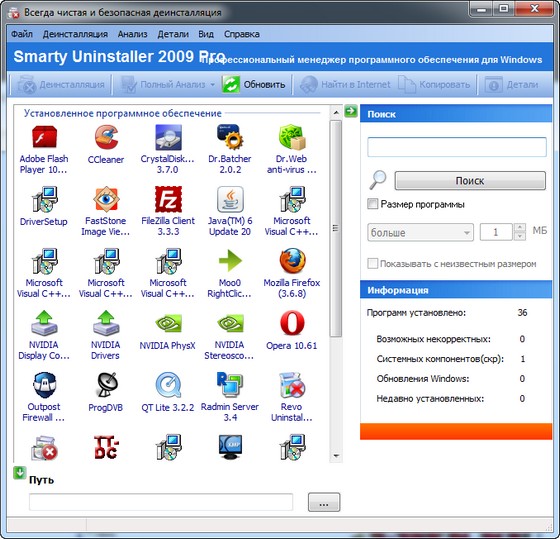Click the Поиск search button
560x539 pixels.
click(x=470, y=180)
